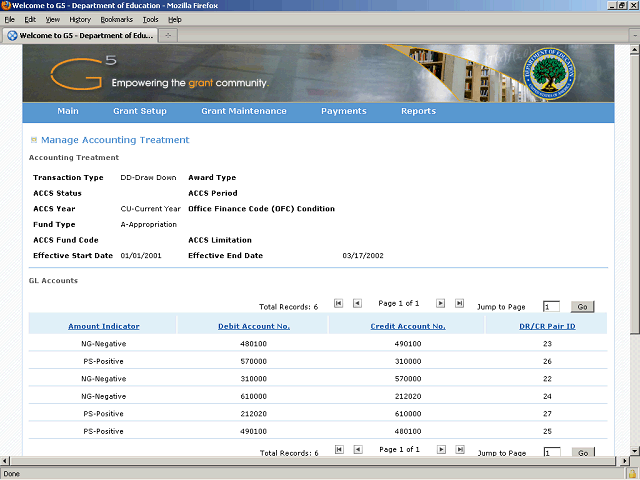This screenshot has width=640, height=480.
Task: Go to previous page in bottom pager
Action: click(x=358, y=449)
